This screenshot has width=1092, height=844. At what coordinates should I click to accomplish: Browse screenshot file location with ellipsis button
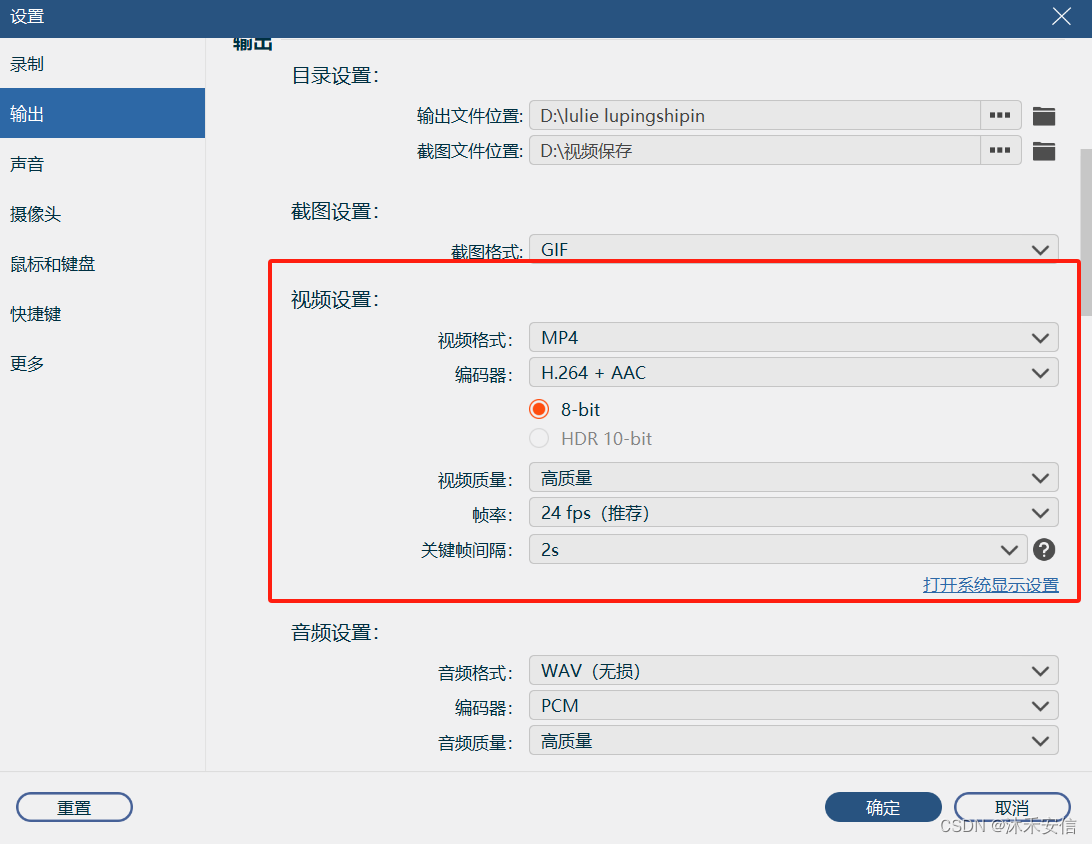(x=1000, y=150)
